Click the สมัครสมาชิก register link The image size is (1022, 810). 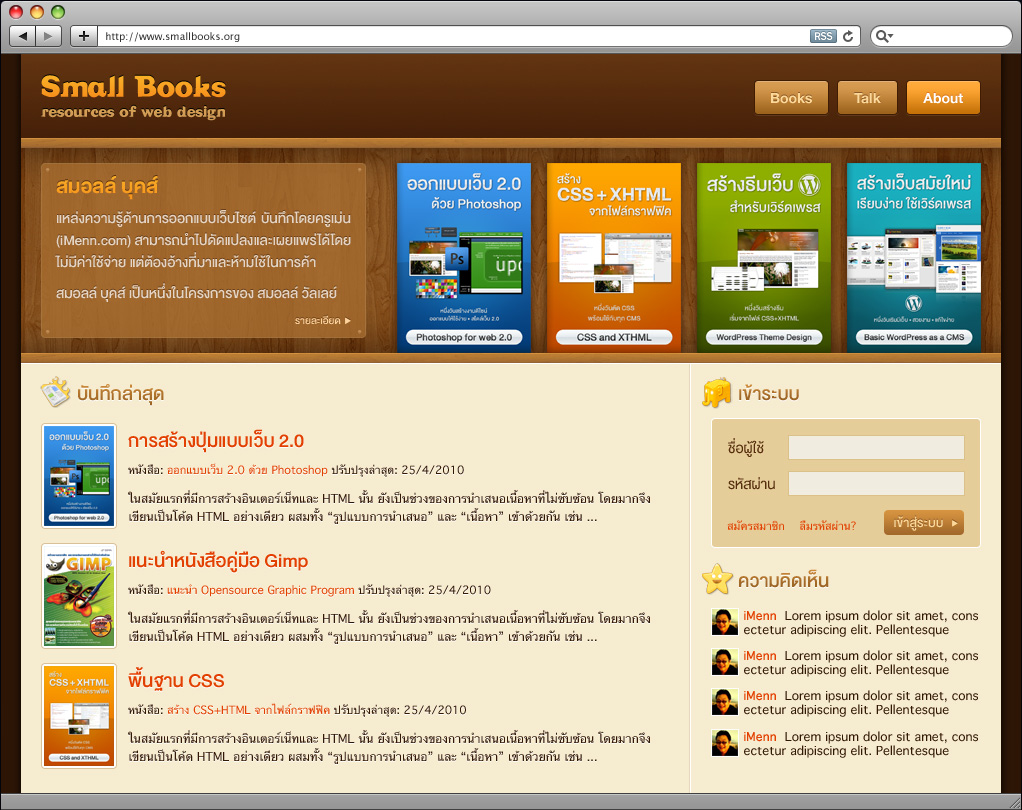[755, 525]
